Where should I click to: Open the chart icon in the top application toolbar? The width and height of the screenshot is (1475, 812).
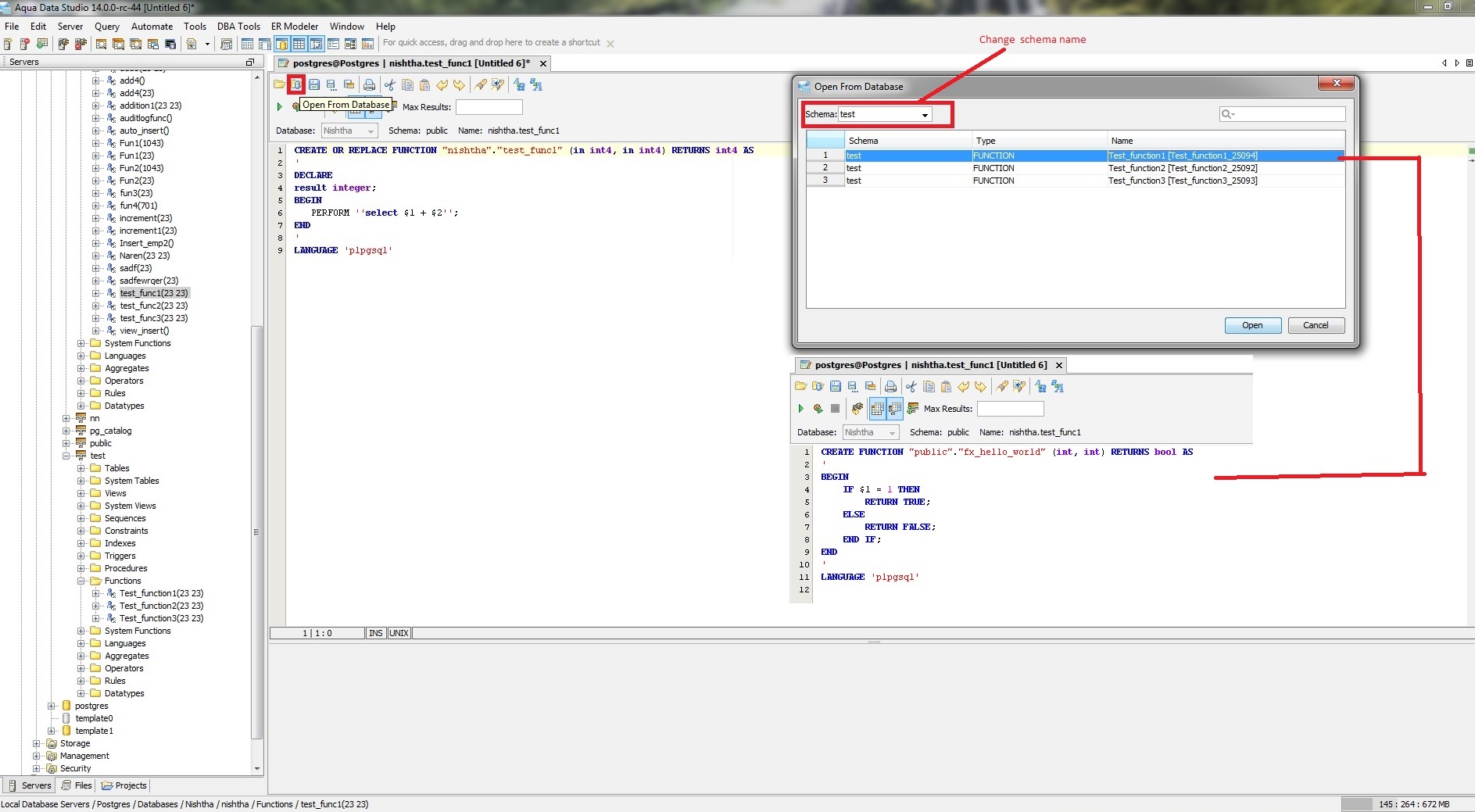367,44
